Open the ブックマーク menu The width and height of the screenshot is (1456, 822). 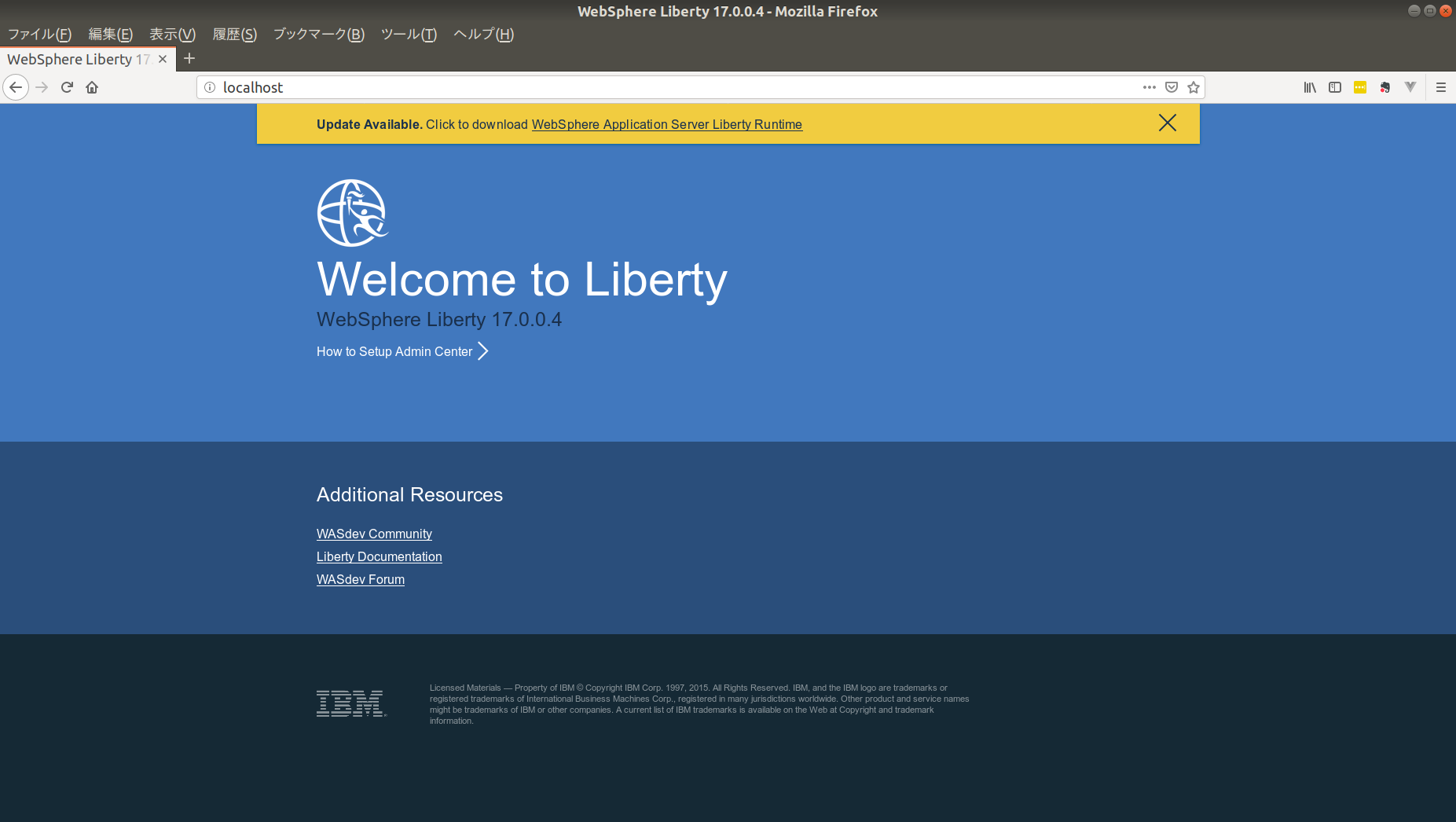317,34
